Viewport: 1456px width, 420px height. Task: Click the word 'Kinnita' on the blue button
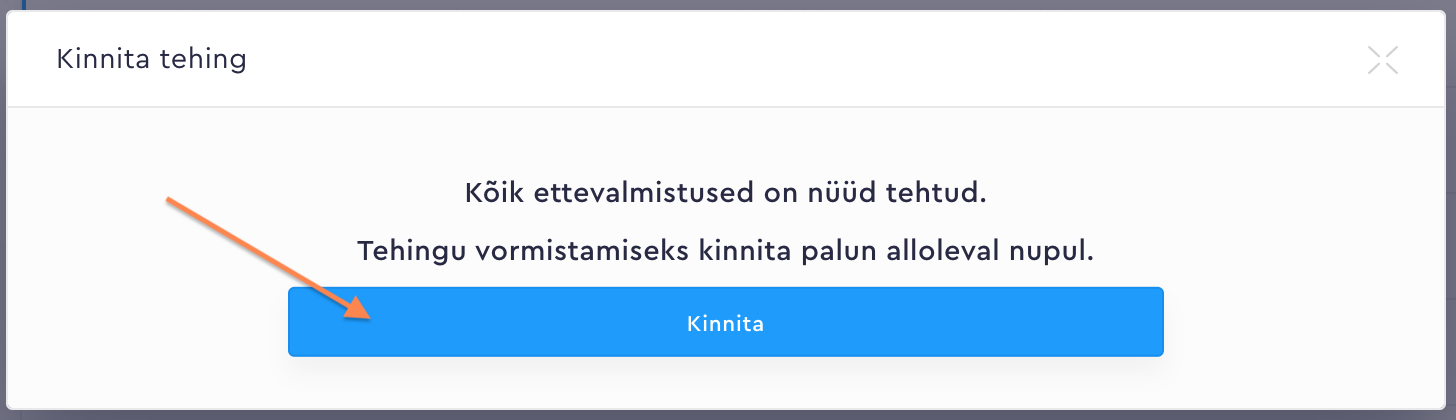[x=726, y=324]
